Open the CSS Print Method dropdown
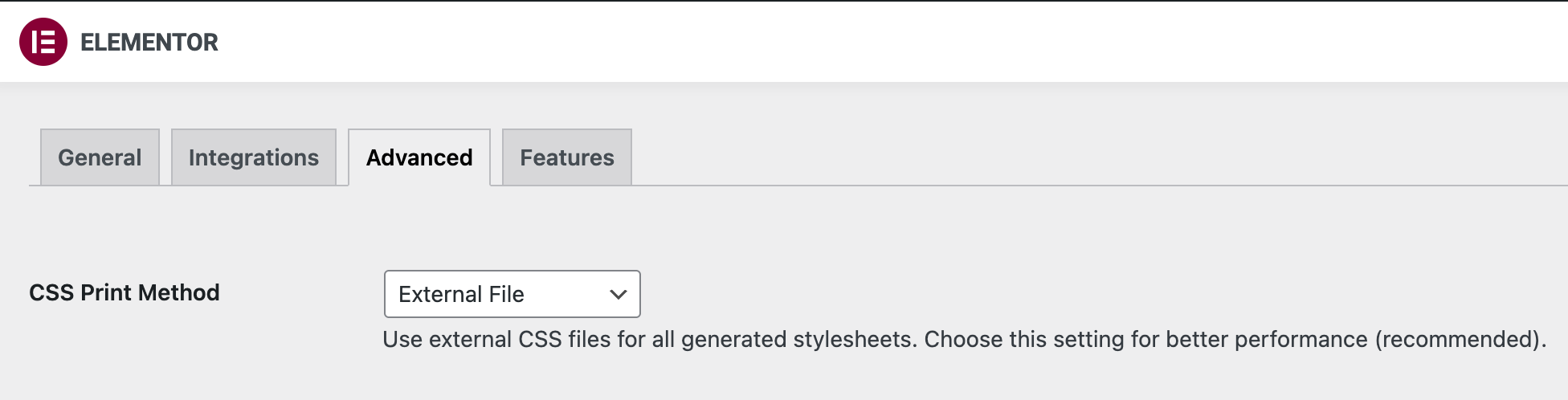The image size is (1568, 400). point(512,294)
